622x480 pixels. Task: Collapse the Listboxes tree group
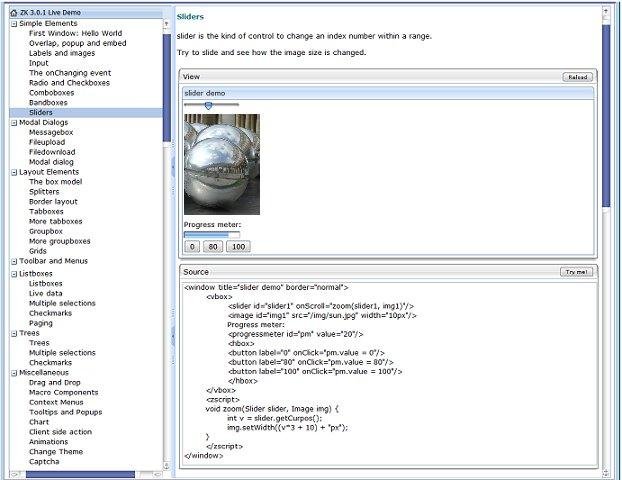point(14,274)
